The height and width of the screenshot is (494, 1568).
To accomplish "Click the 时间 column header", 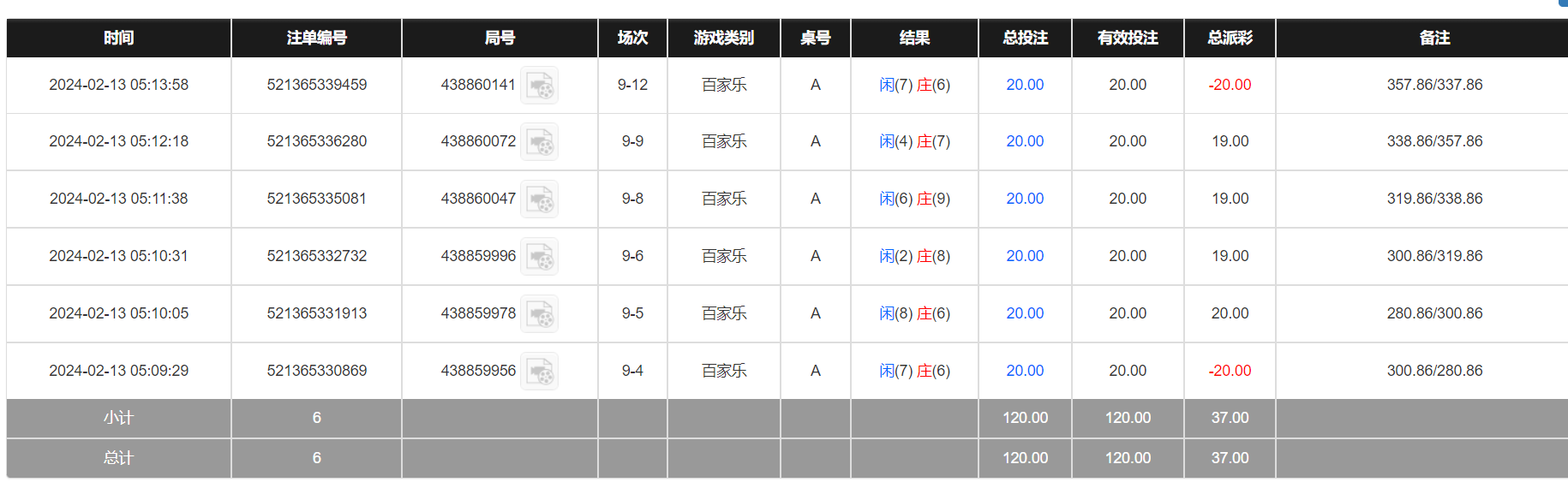I will (x=118, y=38).
